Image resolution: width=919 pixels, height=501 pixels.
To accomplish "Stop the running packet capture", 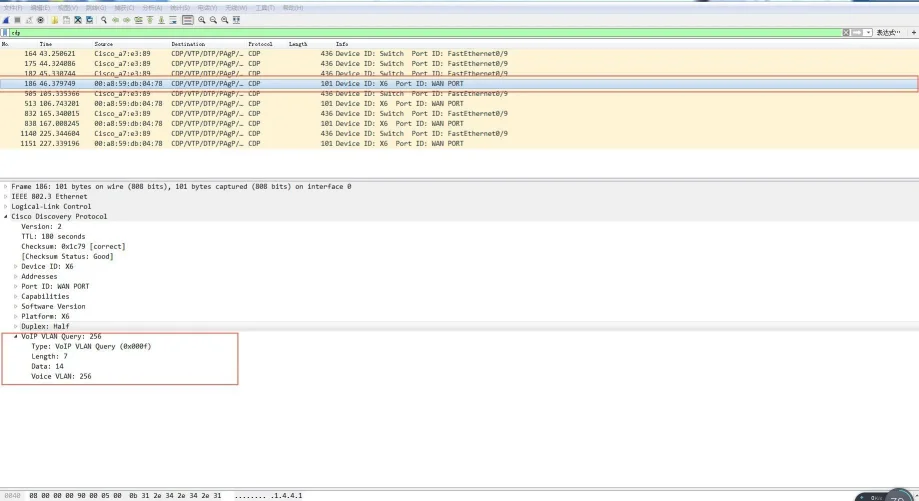I will pyautogui.click(x=16, y=20).
